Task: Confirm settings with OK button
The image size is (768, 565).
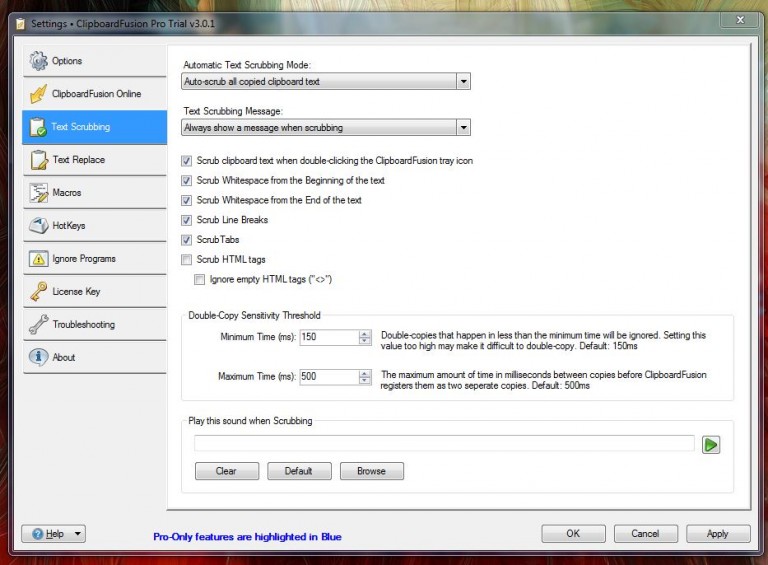Action: click(573, 534)
